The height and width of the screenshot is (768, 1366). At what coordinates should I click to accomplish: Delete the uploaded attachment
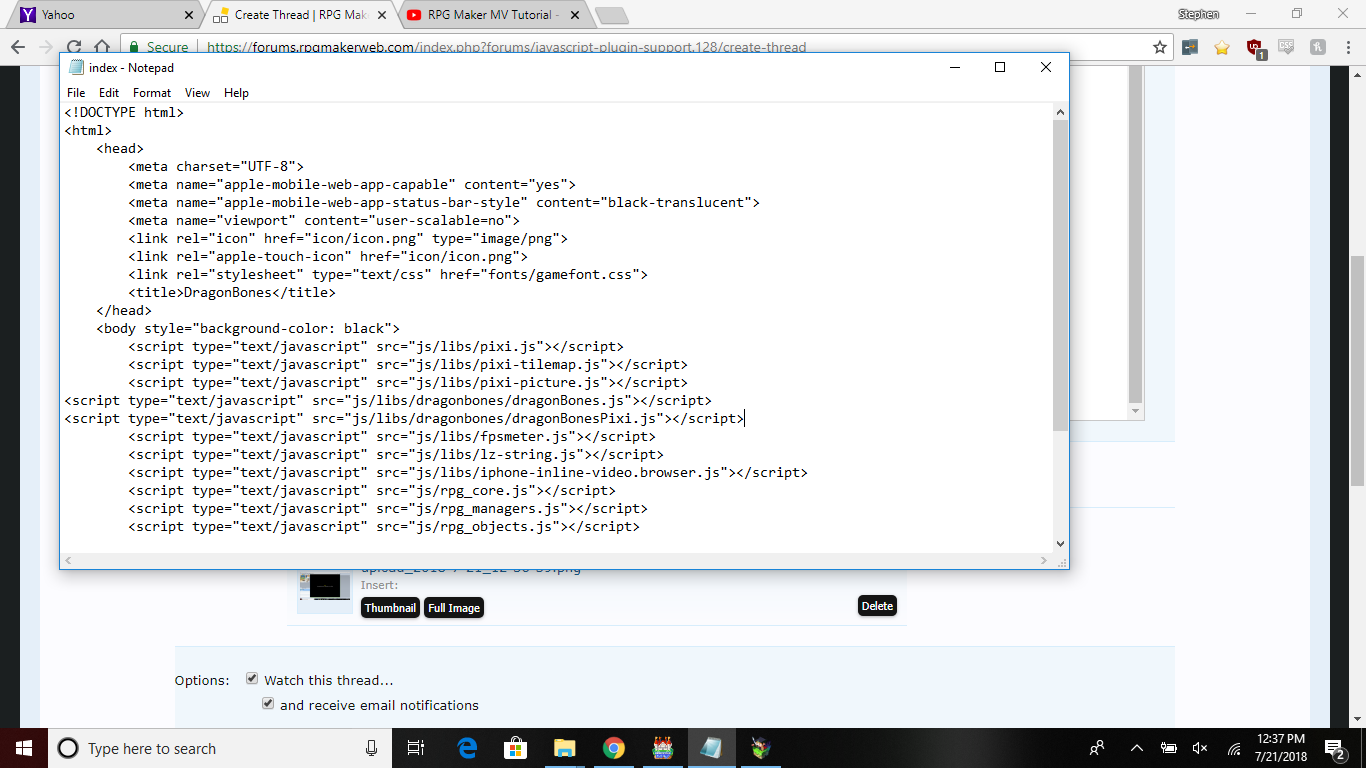coord(877,606)
